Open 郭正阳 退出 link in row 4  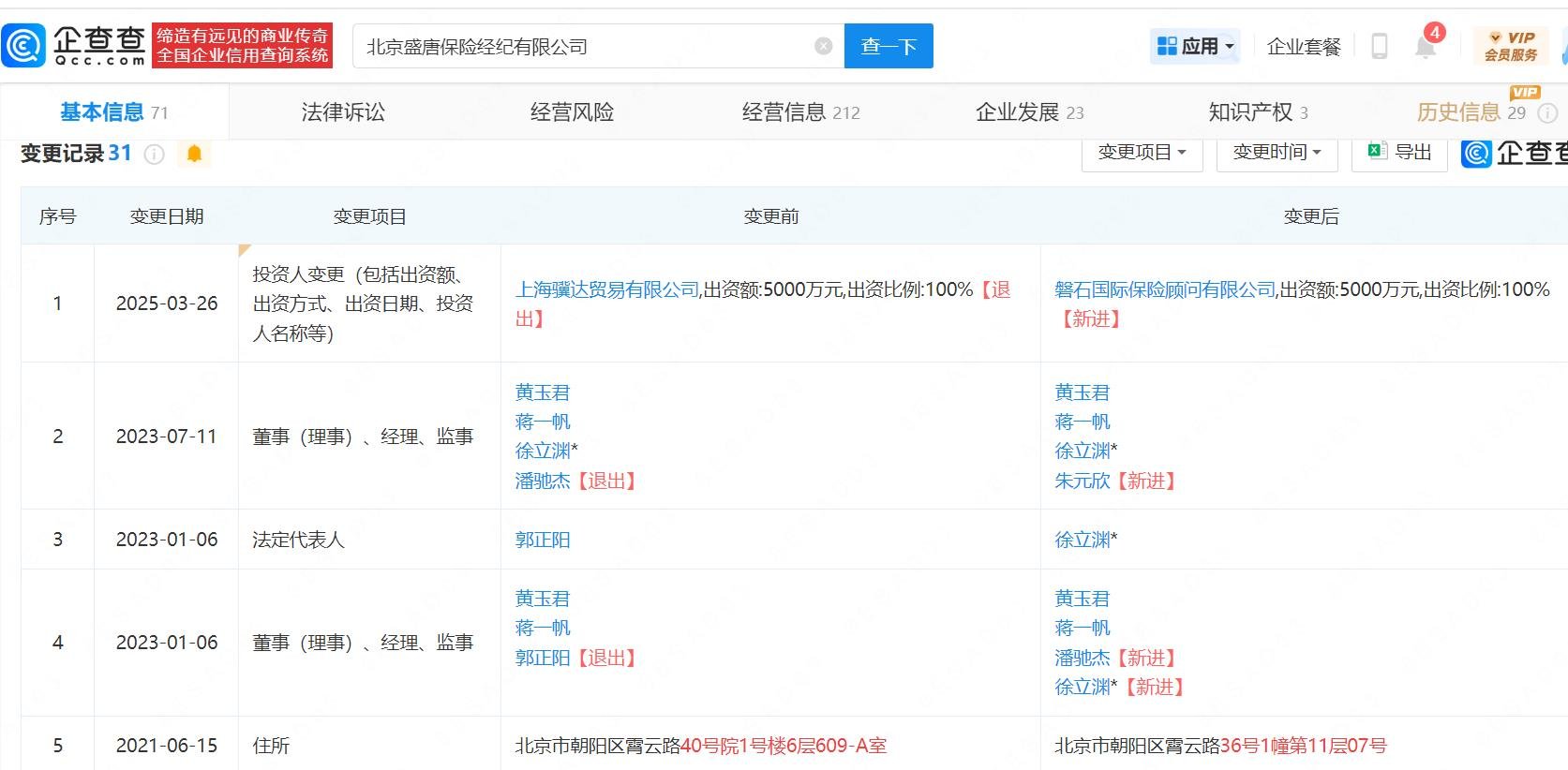click(x=543, y=658)
